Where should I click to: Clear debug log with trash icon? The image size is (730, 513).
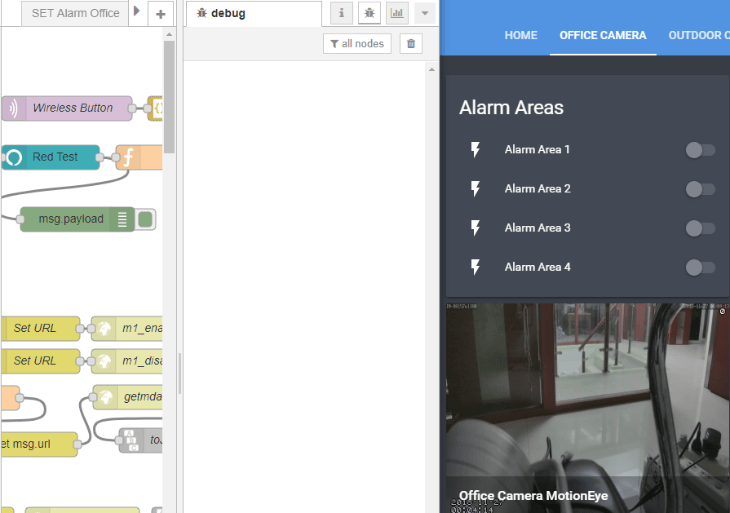point(411,43)
